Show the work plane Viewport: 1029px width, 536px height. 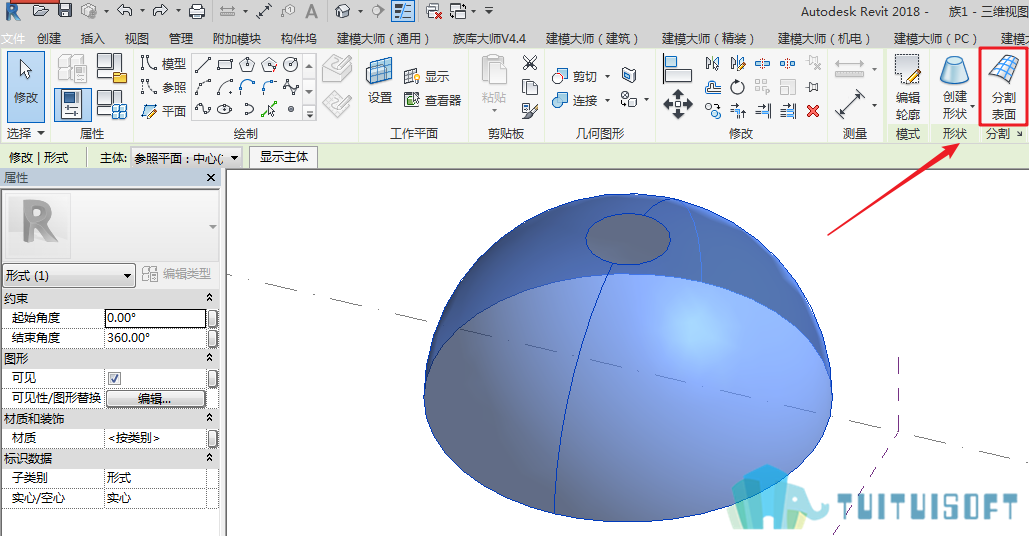426,76
